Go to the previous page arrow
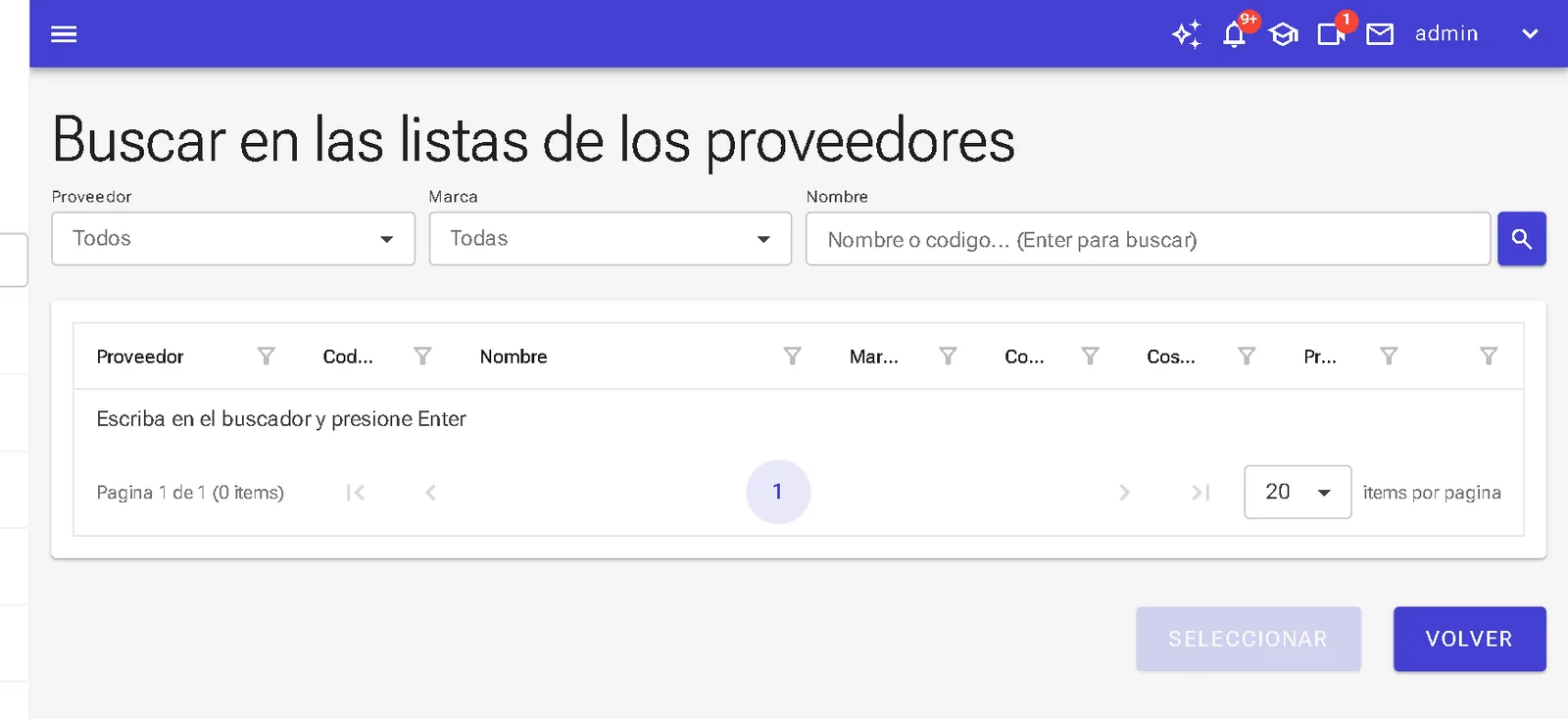 [x=430, y=492]
